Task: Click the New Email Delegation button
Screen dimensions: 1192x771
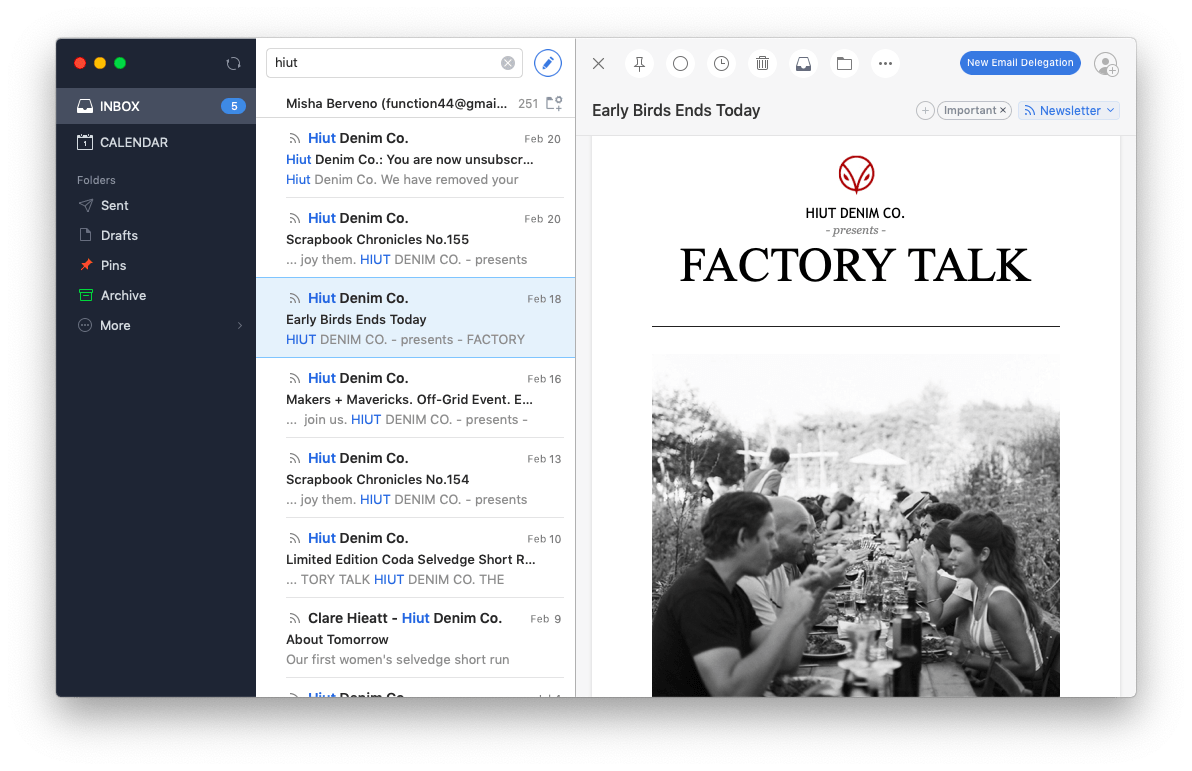Action: [x=1020, y=63]
